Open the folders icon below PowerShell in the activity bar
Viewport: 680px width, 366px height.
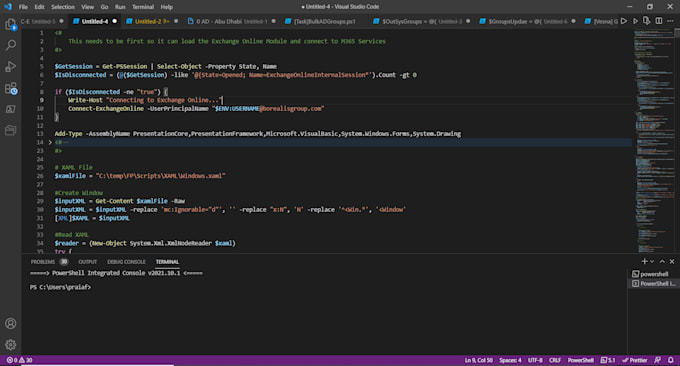click(10, 130)
